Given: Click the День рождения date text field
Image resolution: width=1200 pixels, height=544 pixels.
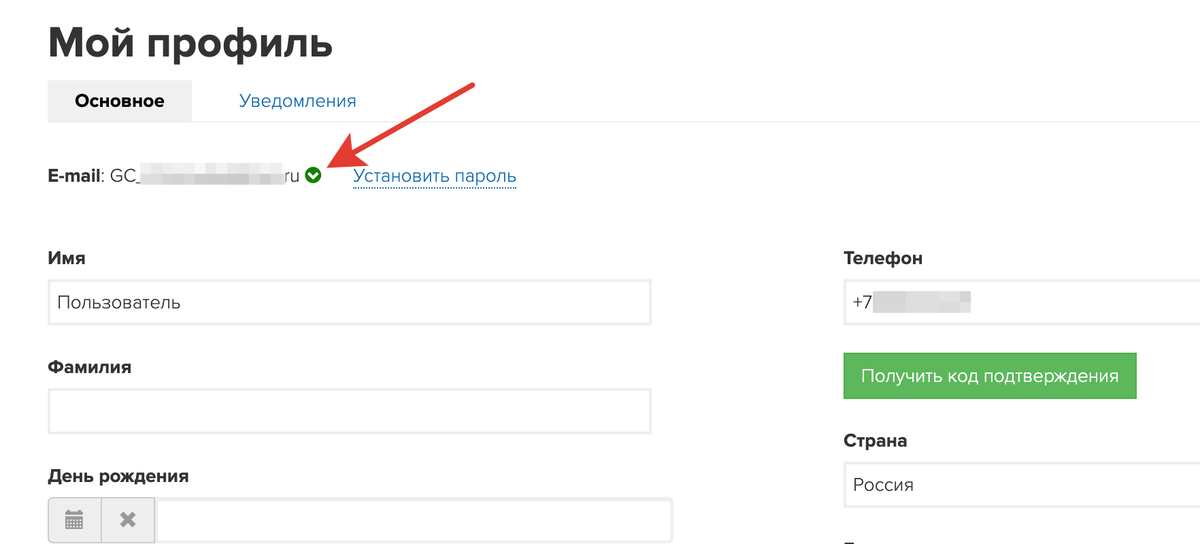Looking at the screenshot, I should tap(413, 520).
